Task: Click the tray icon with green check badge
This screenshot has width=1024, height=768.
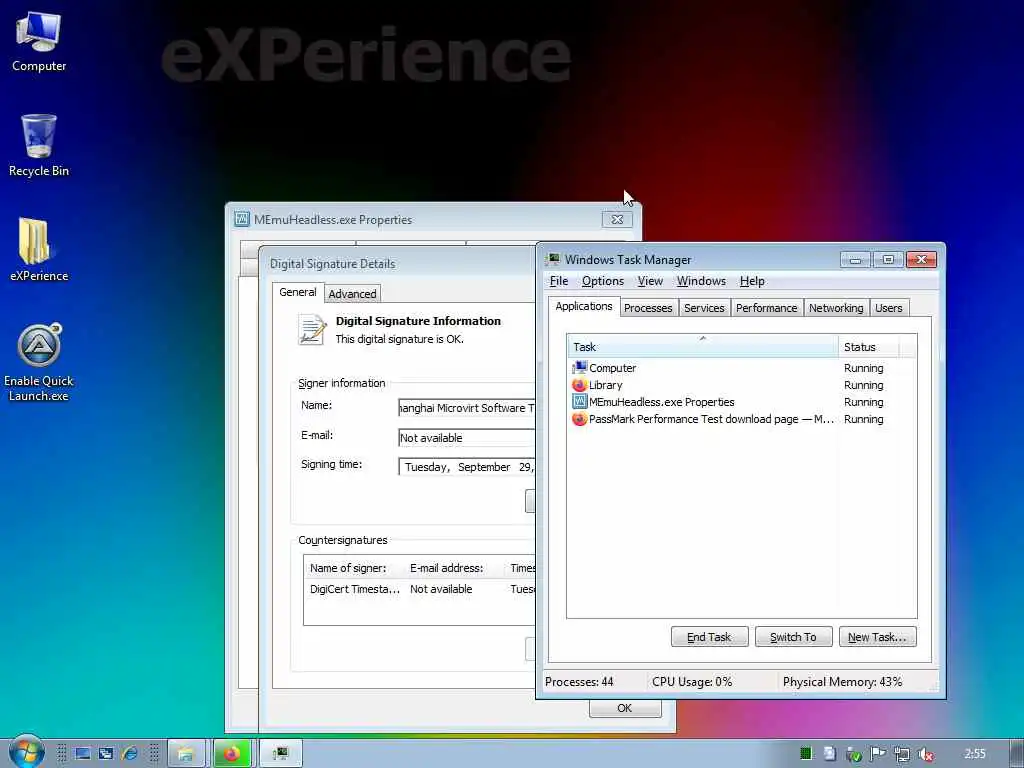Action: (x=854, y=754)
